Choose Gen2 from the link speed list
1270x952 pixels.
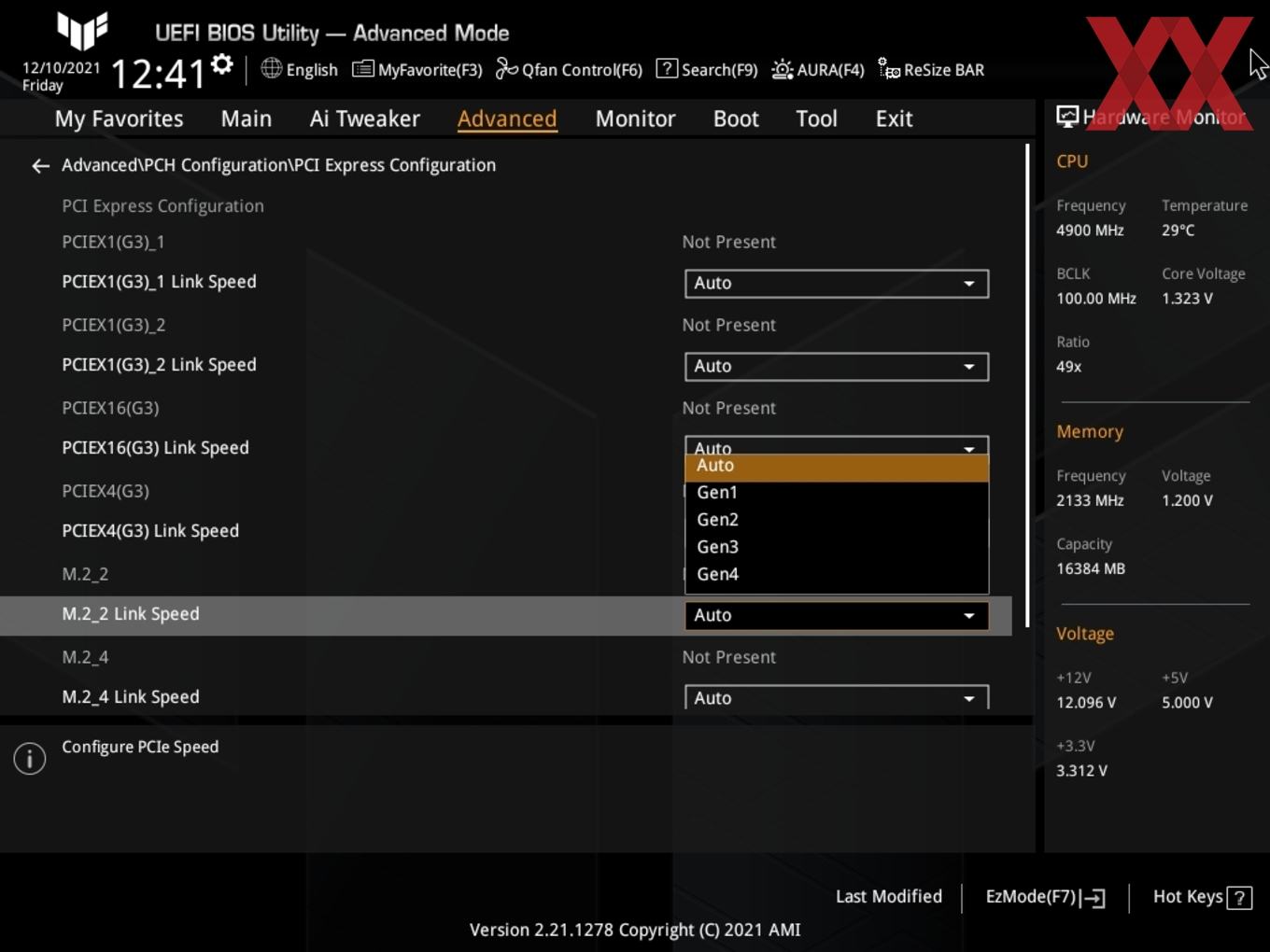pos(837,519)
